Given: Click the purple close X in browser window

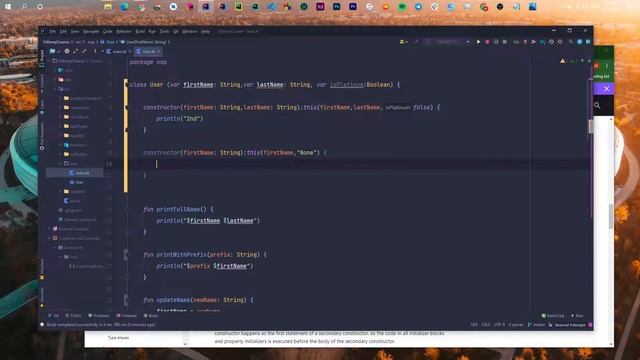Looking at the screenshot, I should [607, 89].
